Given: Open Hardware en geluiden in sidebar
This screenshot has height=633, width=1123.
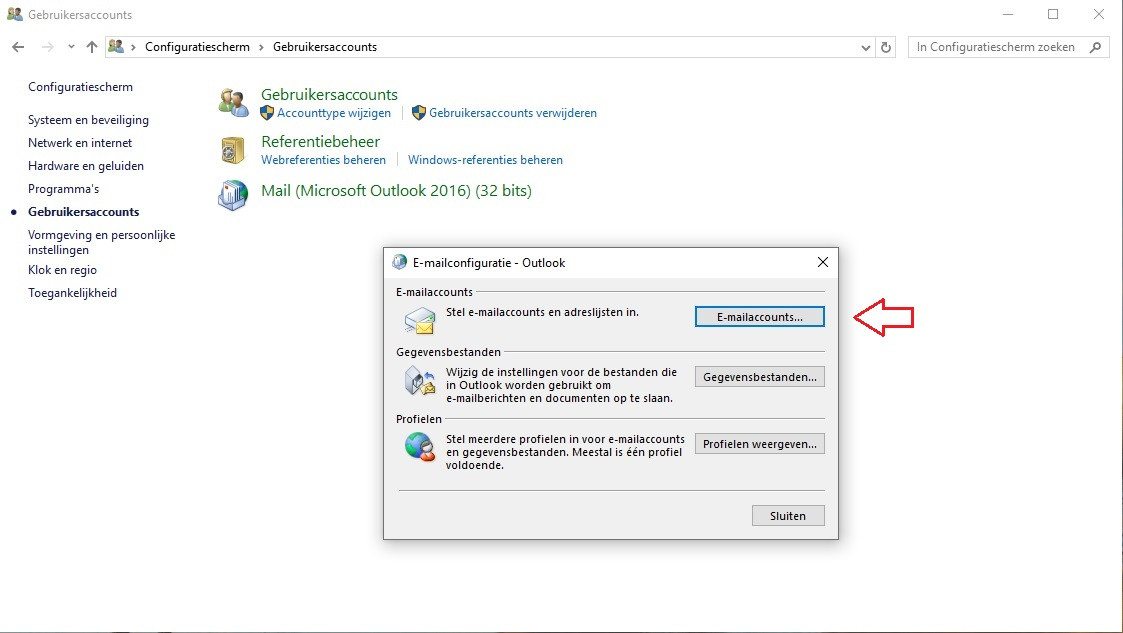Looking at the screenshot, I should tap(85, 166).
